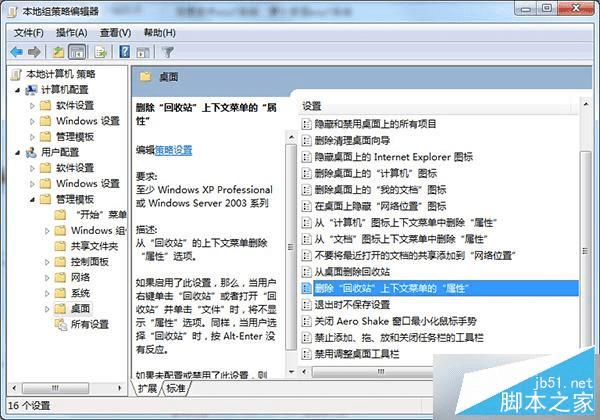600x420 pixels.
Task: Select the 桌面 tree item
Action: (80, 309)
